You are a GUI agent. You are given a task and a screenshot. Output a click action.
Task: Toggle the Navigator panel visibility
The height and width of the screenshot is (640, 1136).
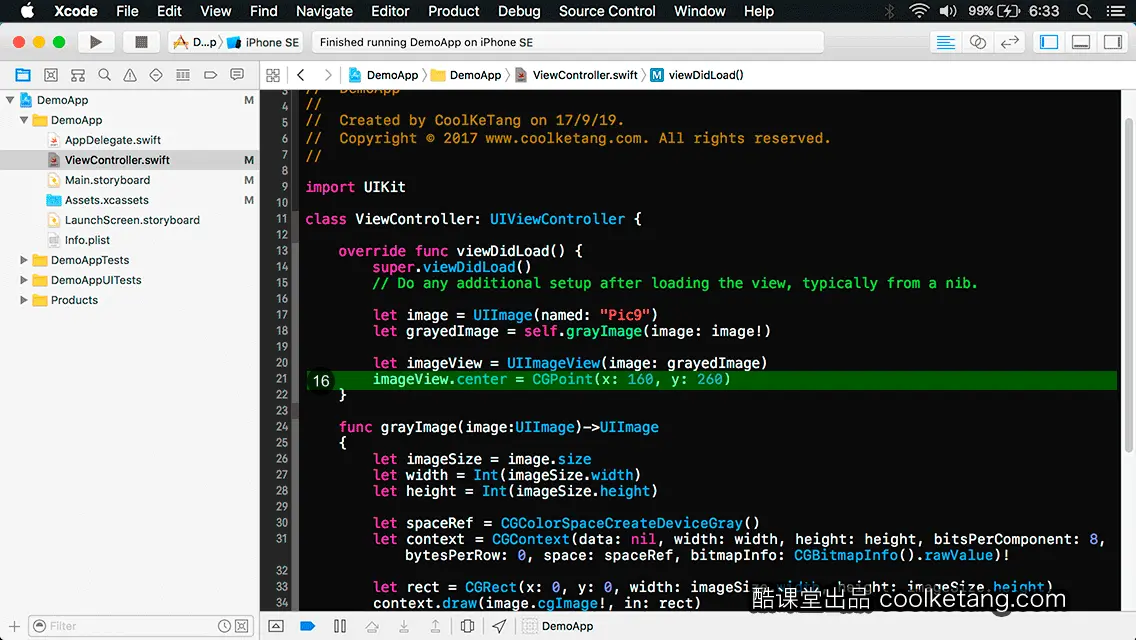(x=1048, y=42)
